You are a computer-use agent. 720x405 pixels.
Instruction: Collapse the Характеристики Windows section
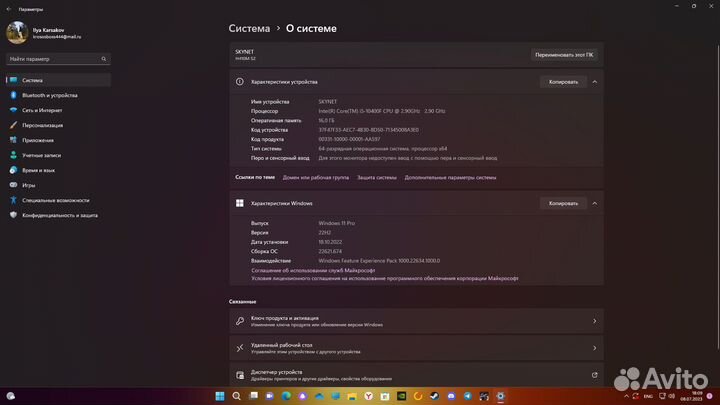(x=594, y=203)
